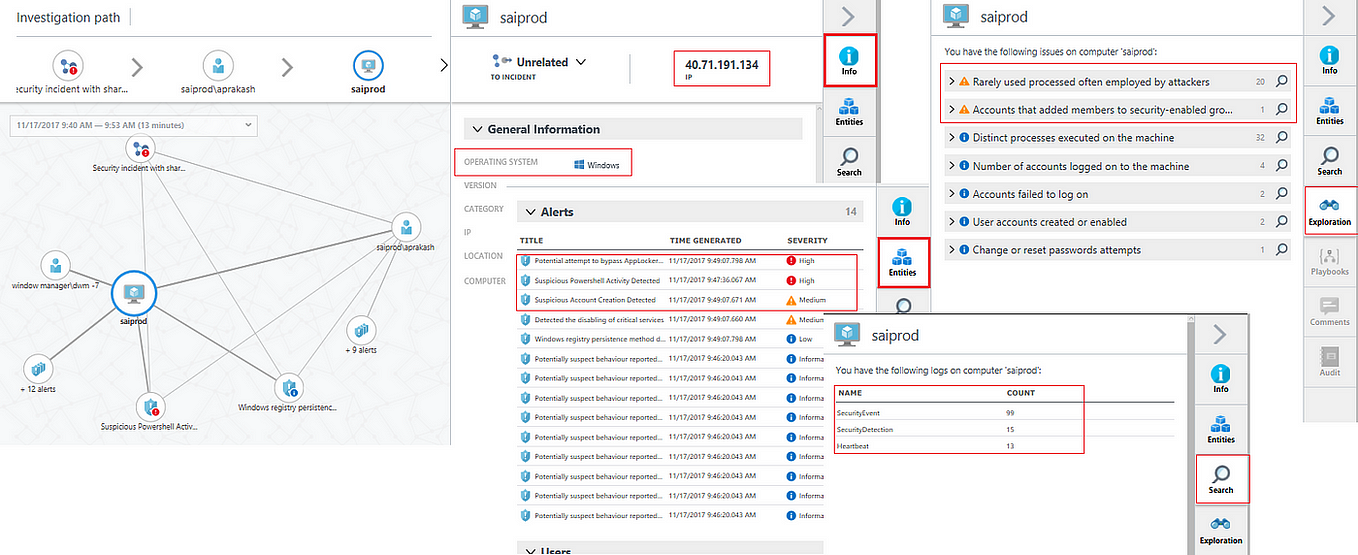Open Entities tab next to the Alerts list
Viewport: 1358px width, 555px height.
pyautogui.click(x=902, y=262)
